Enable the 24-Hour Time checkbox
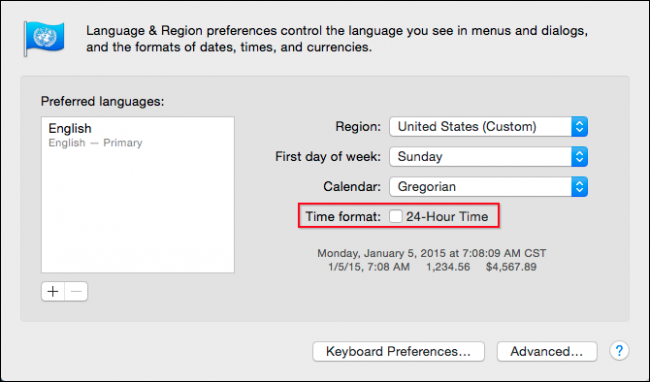 pos(395,216)
